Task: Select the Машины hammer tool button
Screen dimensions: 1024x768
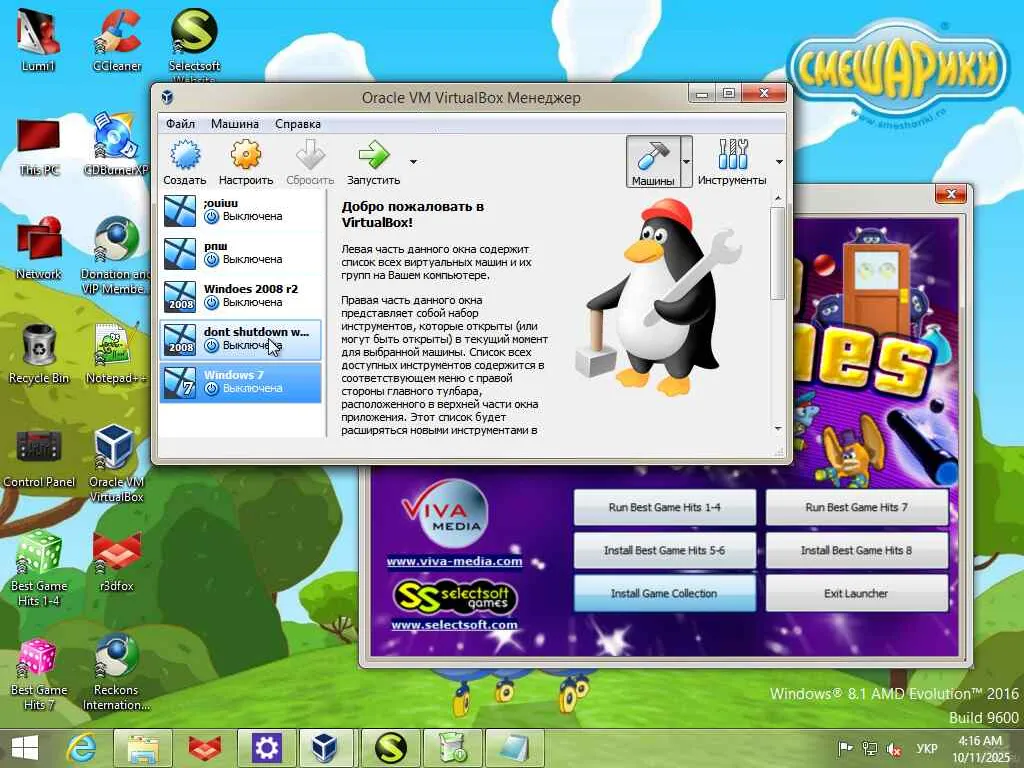Action: coord(652,161)
